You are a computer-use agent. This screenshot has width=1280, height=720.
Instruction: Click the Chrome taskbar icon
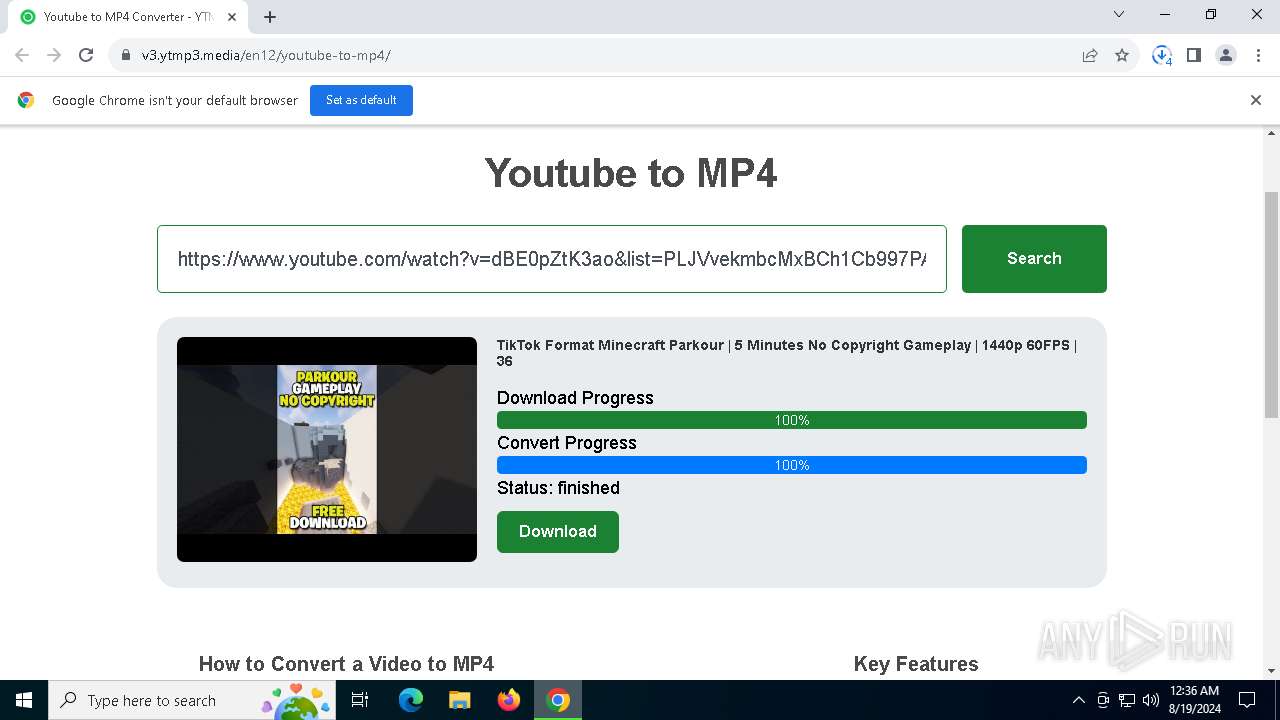[x=558, y=700]
